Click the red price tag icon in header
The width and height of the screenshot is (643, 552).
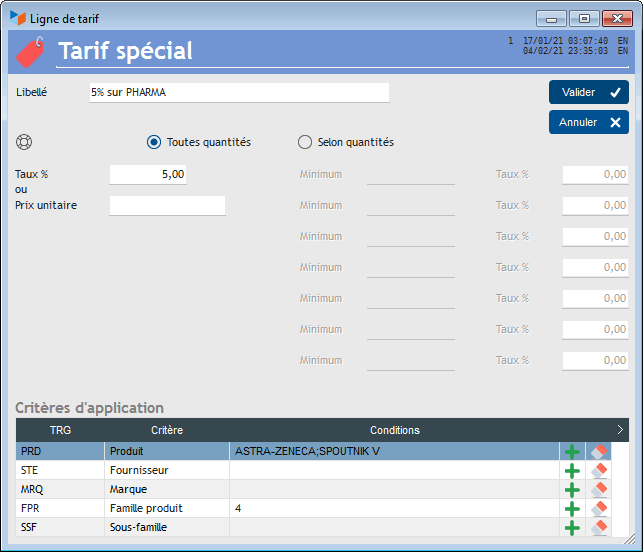(x=30, y=51)
